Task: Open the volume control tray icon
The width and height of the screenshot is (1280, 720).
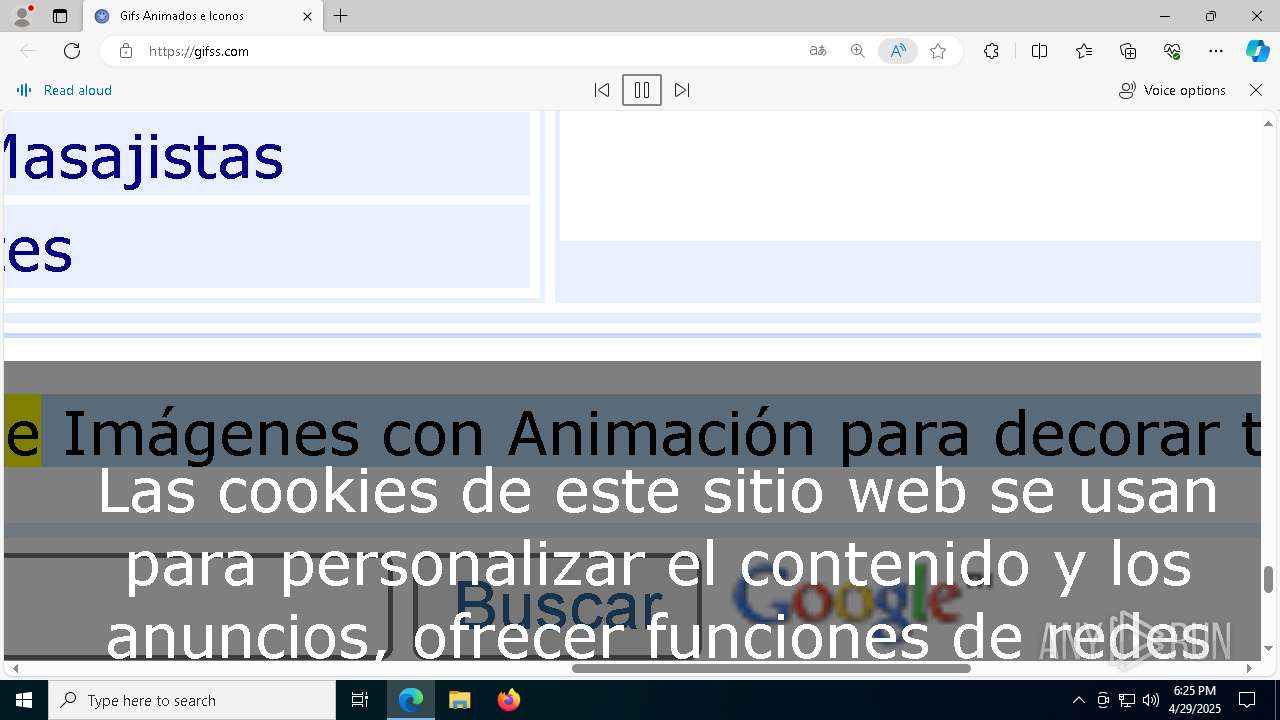Action: coord(1150,700)
